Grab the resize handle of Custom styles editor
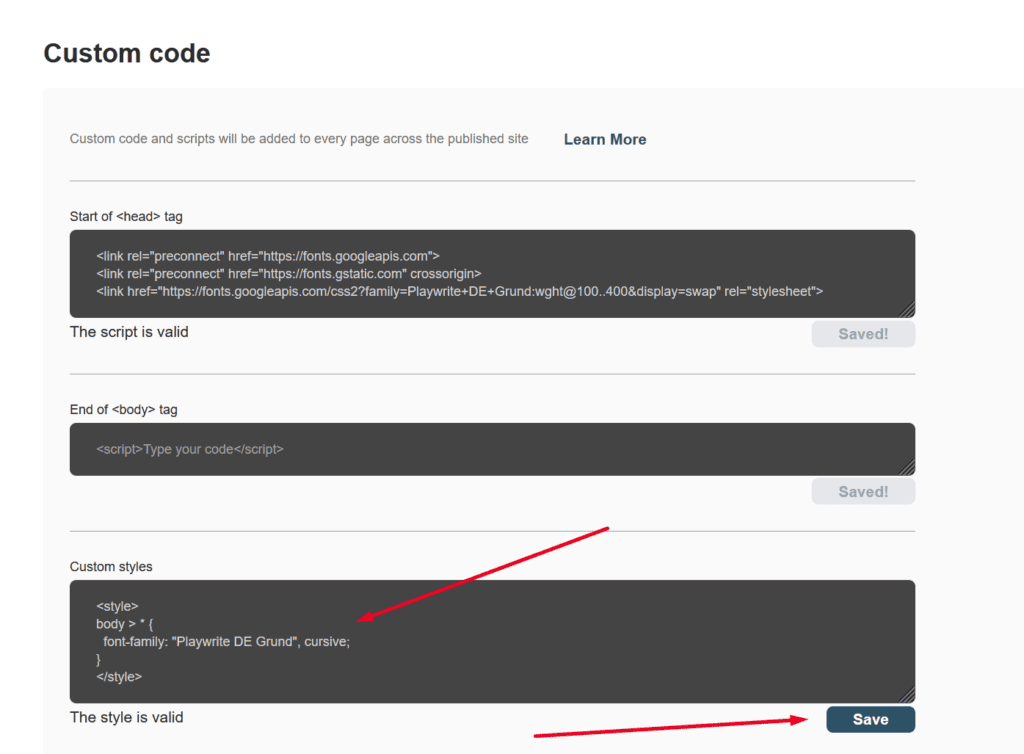1024x754 pixels. (907, 695)
